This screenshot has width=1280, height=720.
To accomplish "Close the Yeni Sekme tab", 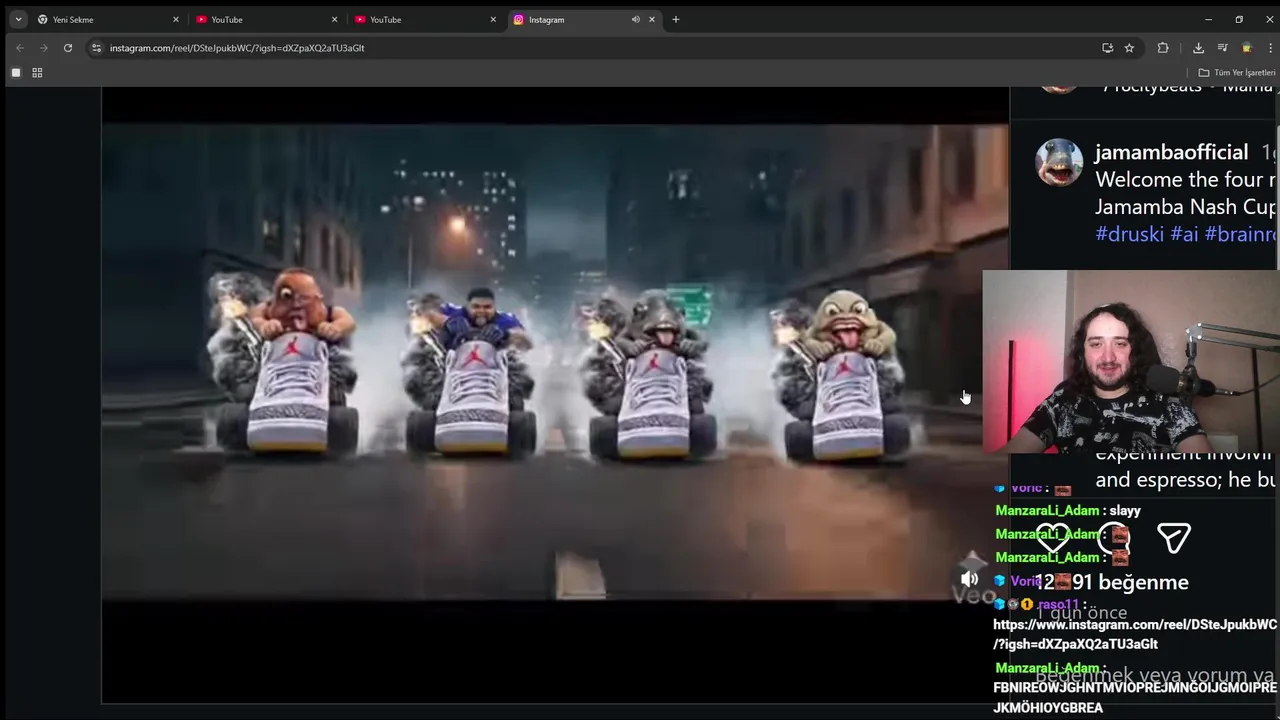I will (176, 19).
